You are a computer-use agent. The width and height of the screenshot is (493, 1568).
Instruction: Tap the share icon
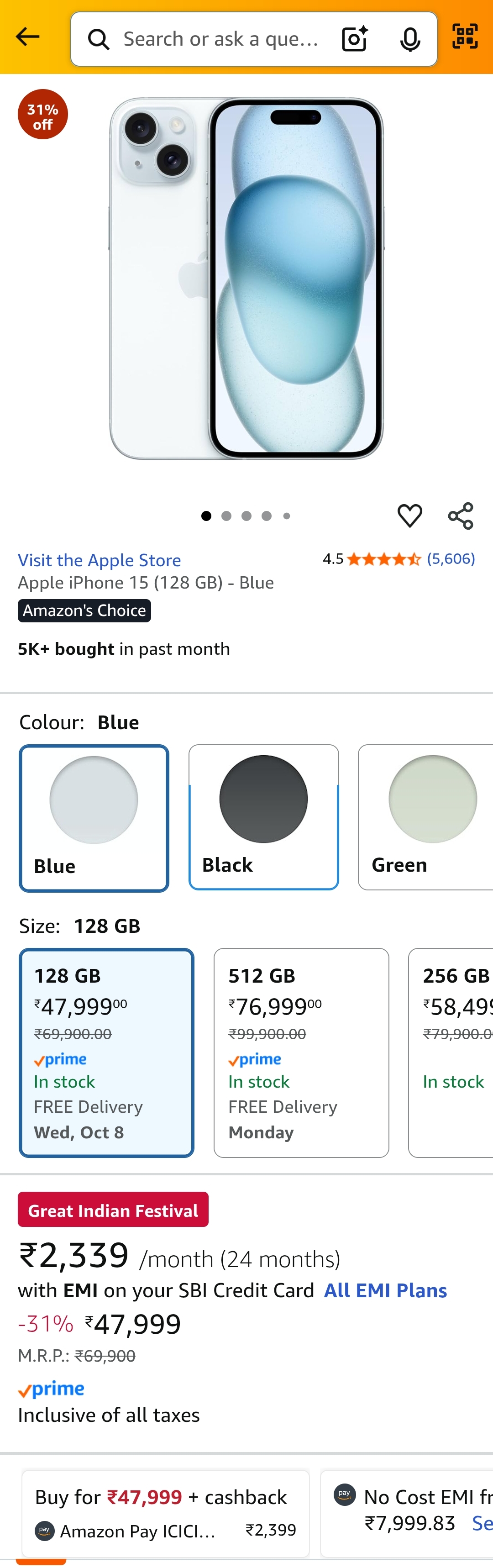coord(460,516)
